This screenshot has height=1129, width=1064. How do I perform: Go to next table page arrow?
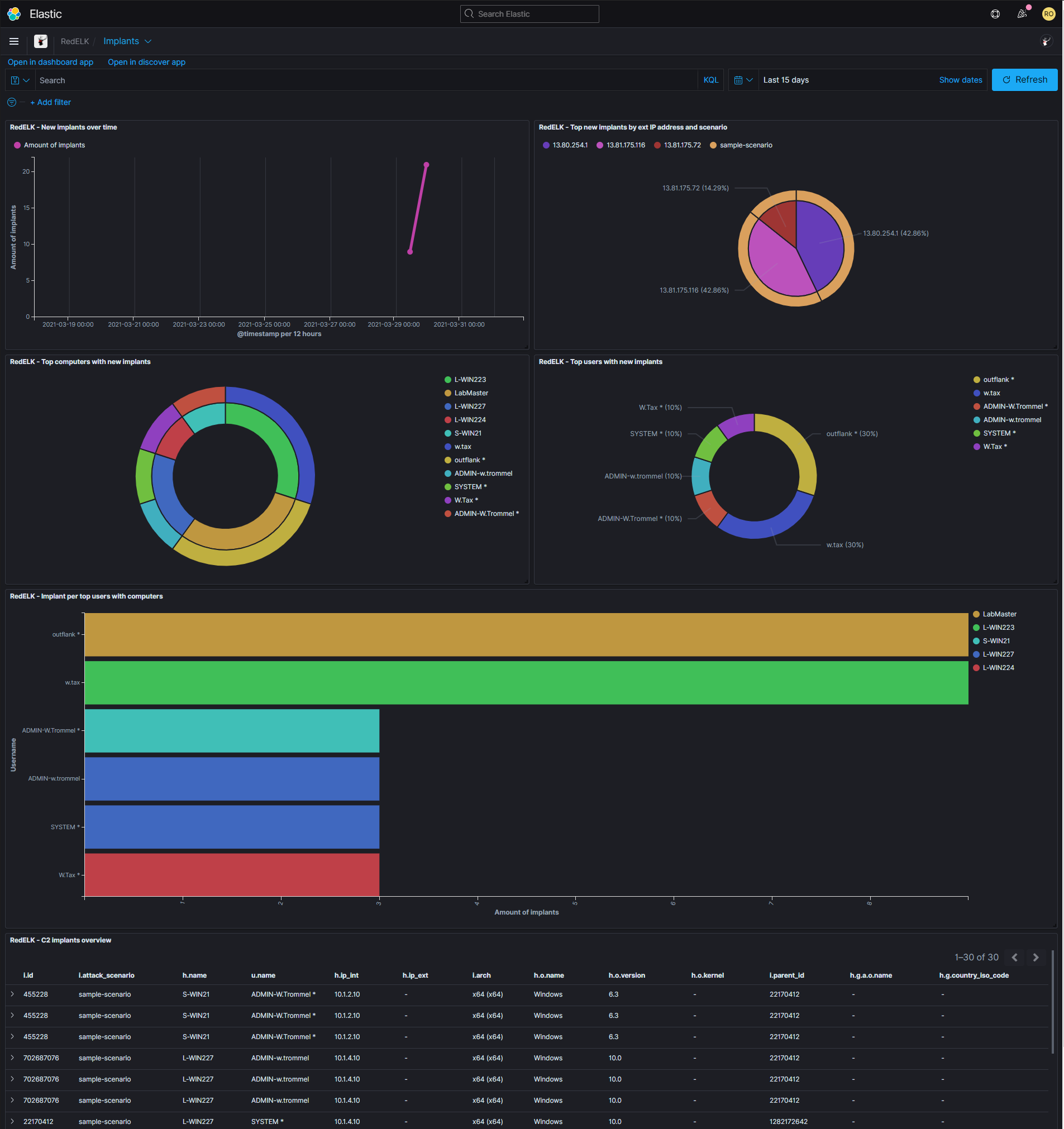tap(1036, 958)
